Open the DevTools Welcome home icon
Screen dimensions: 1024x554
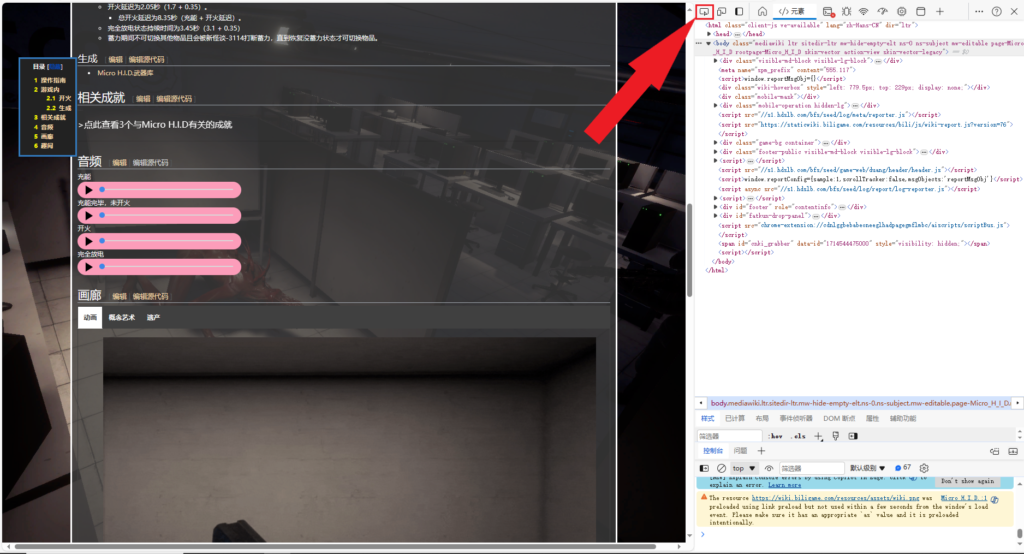[762, 11]
